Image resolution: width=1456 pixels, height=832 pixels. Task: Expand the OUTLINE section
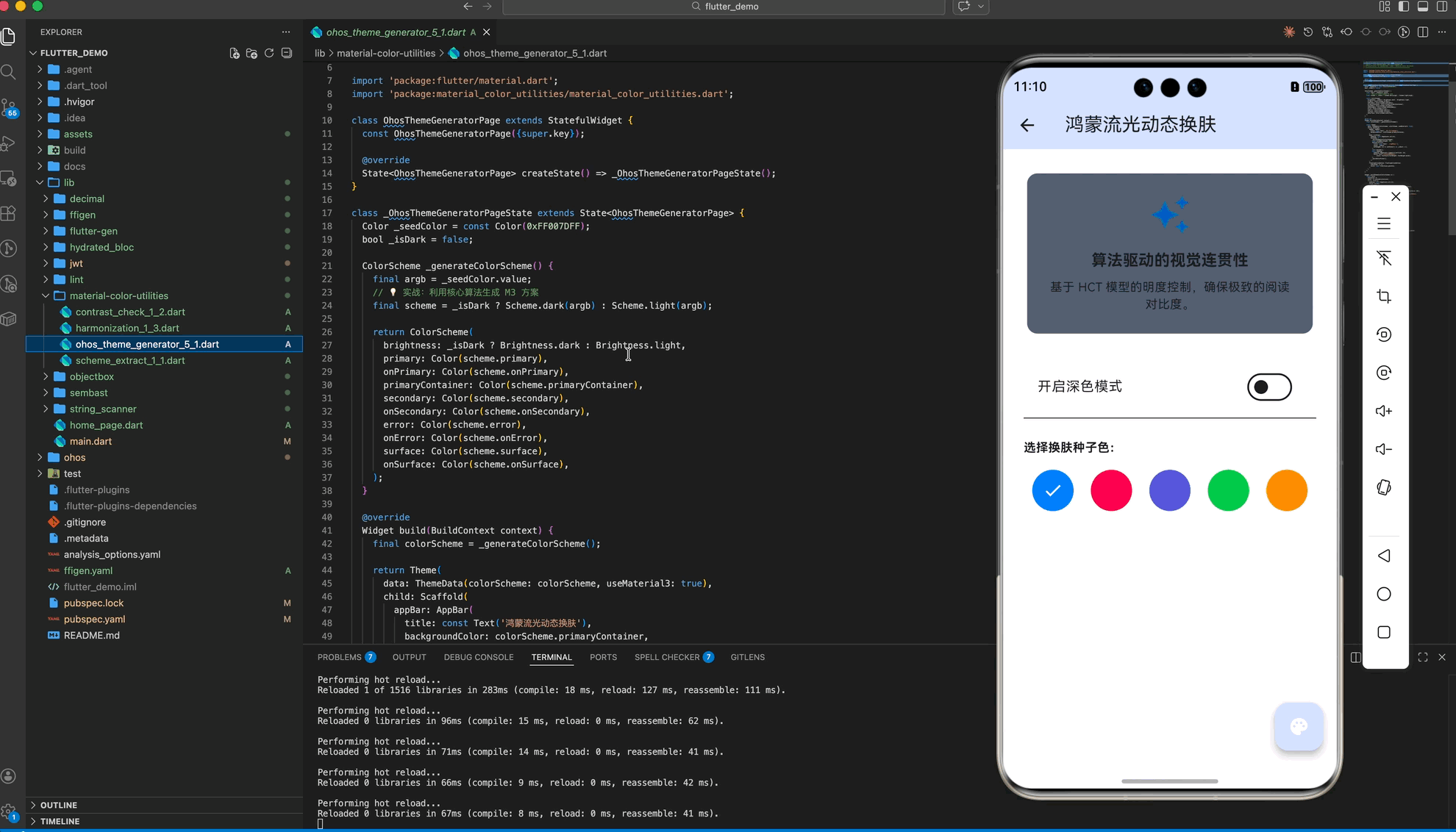point(59,805)
